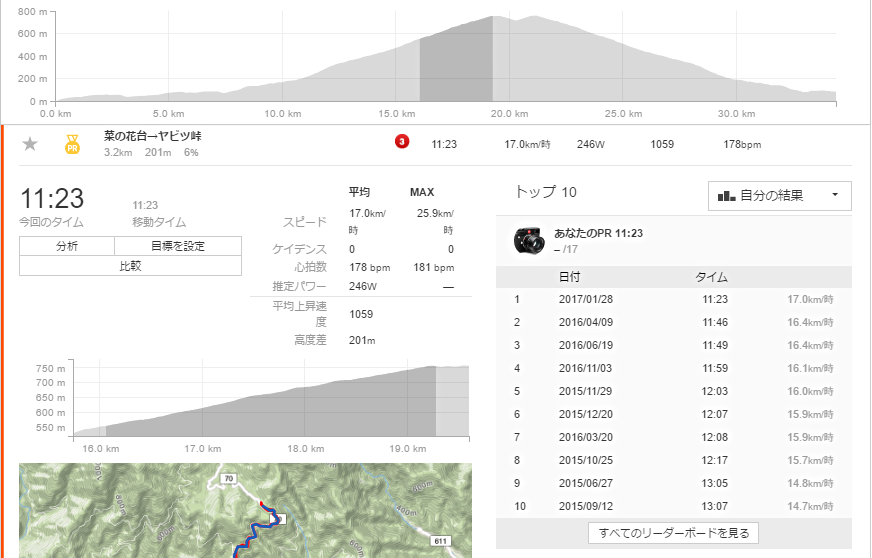Click the 分析 button
This screenshot has width=872, height=558.
67,246
